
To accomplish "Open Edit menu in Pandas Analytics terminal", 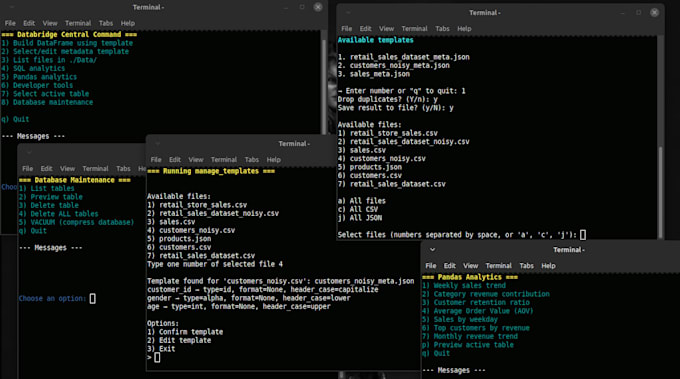I will pyautogui.click(x=450, y=265).
